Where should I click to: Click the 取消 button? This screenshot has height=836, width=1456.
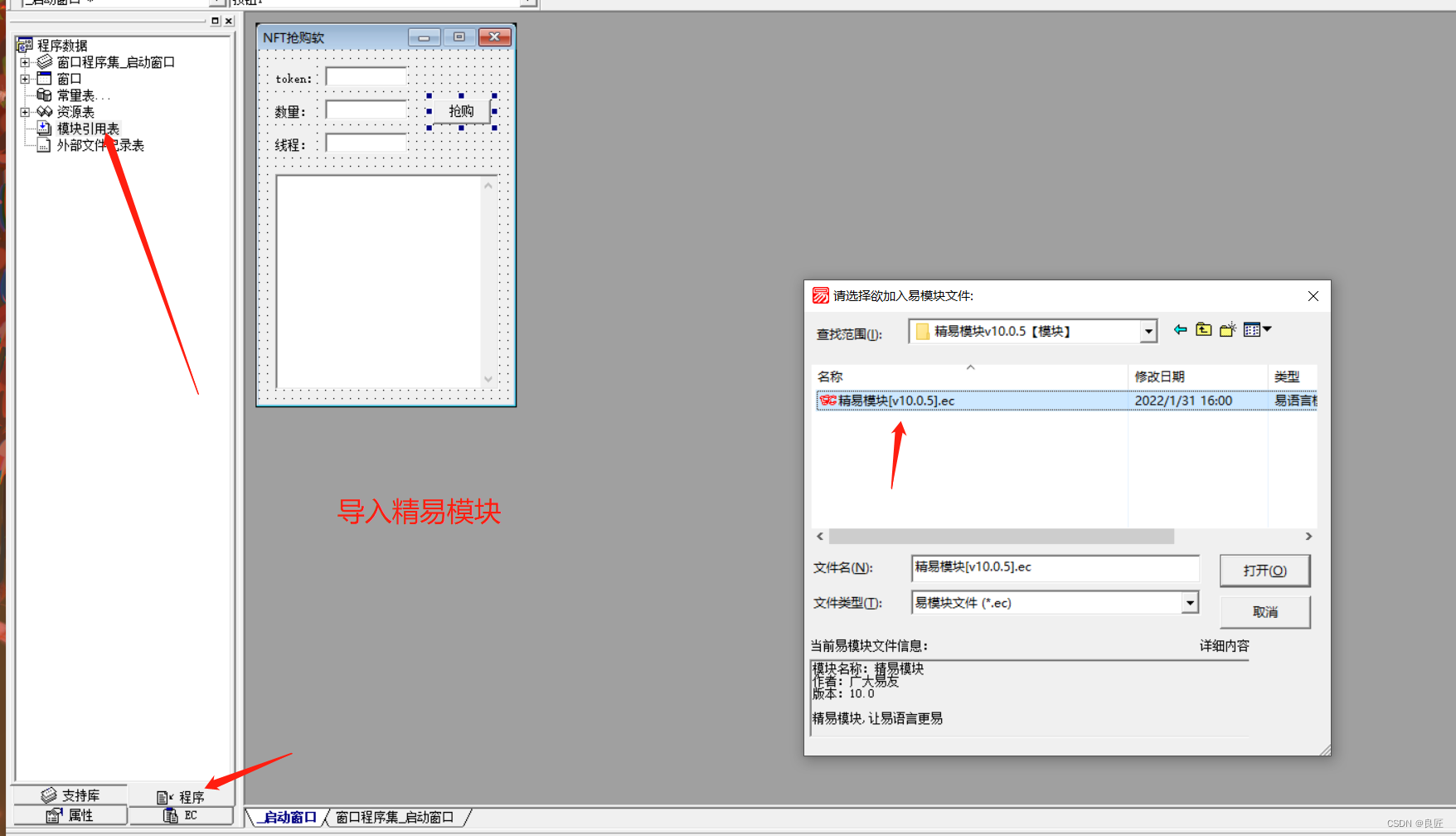click(x=1264, y=612)
